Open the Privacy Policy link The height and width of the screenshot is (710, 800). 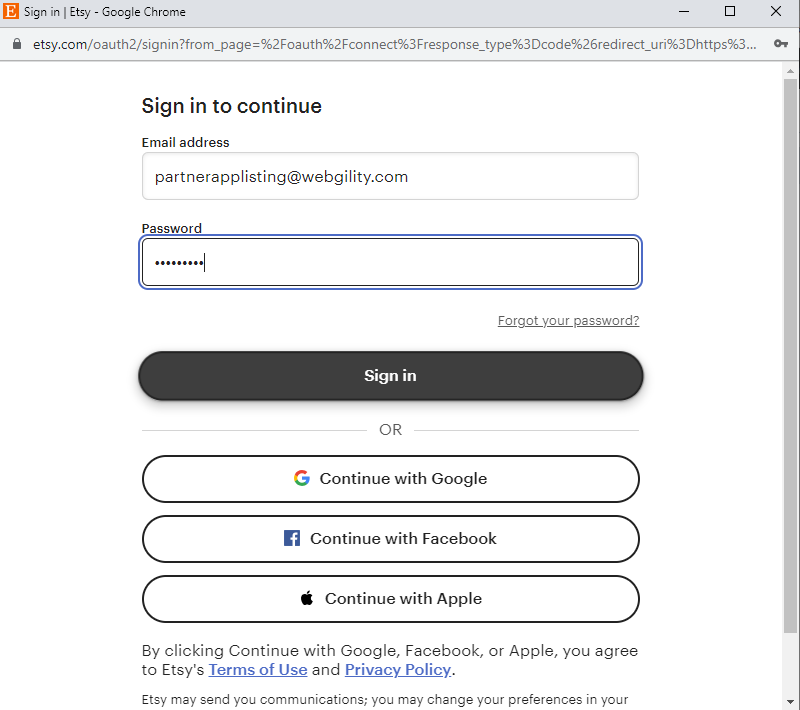(x=398, y=669)
